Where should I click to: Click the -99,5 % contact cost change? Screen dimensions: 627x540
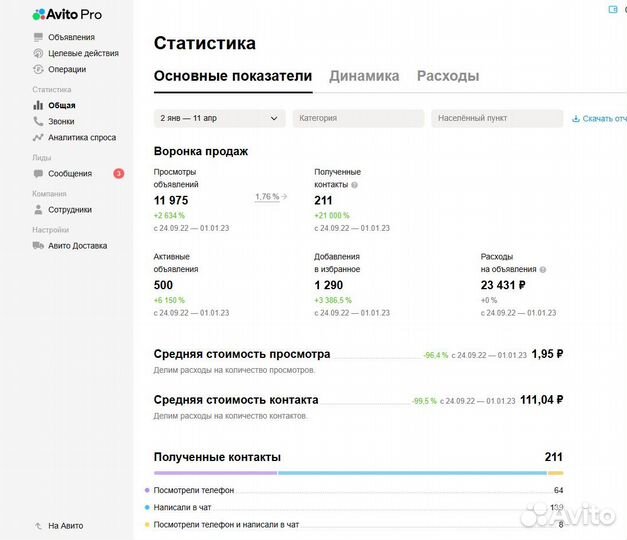click(x=424, y=401)
